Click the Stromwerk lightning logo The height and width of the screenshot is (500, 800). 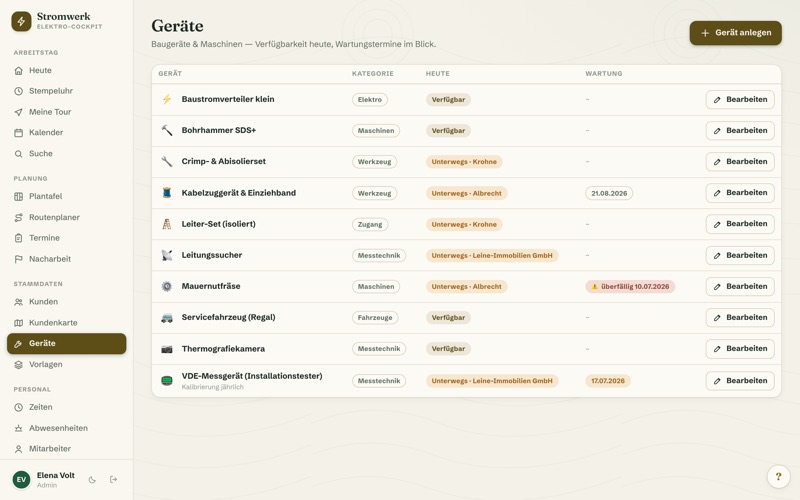tap(21, 21)
